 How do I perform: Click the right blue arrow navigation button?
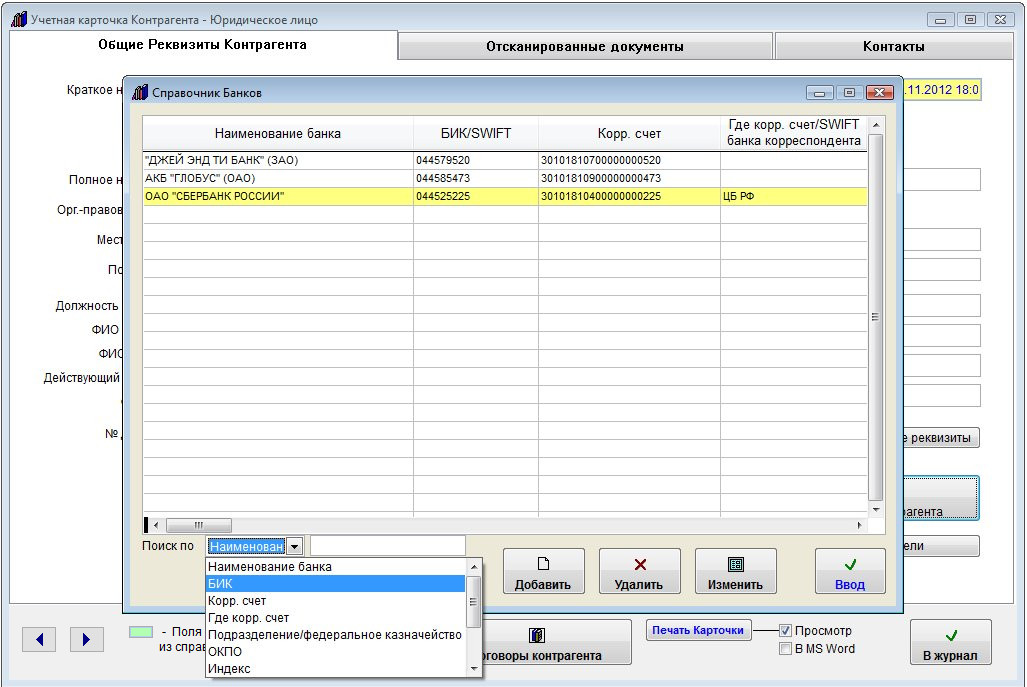tap(86, 640)
